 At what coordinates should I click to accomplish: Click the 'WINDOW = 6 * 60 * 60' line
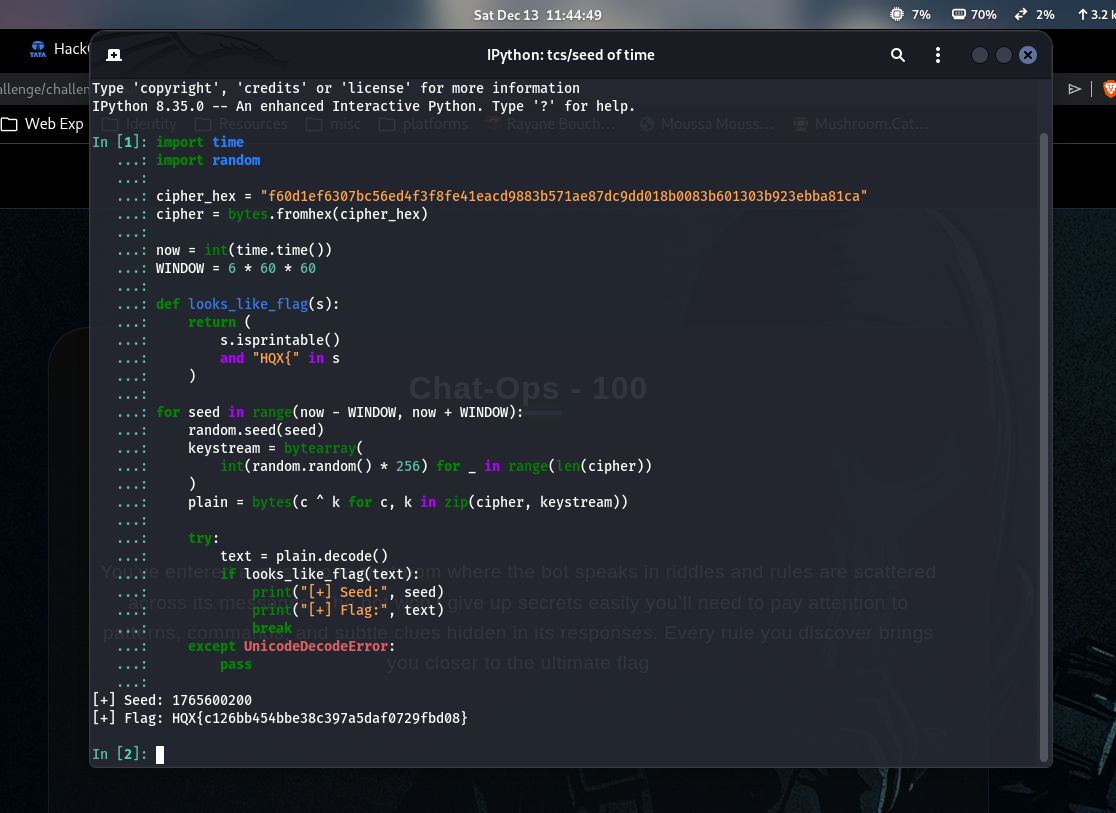click(236, 268)
